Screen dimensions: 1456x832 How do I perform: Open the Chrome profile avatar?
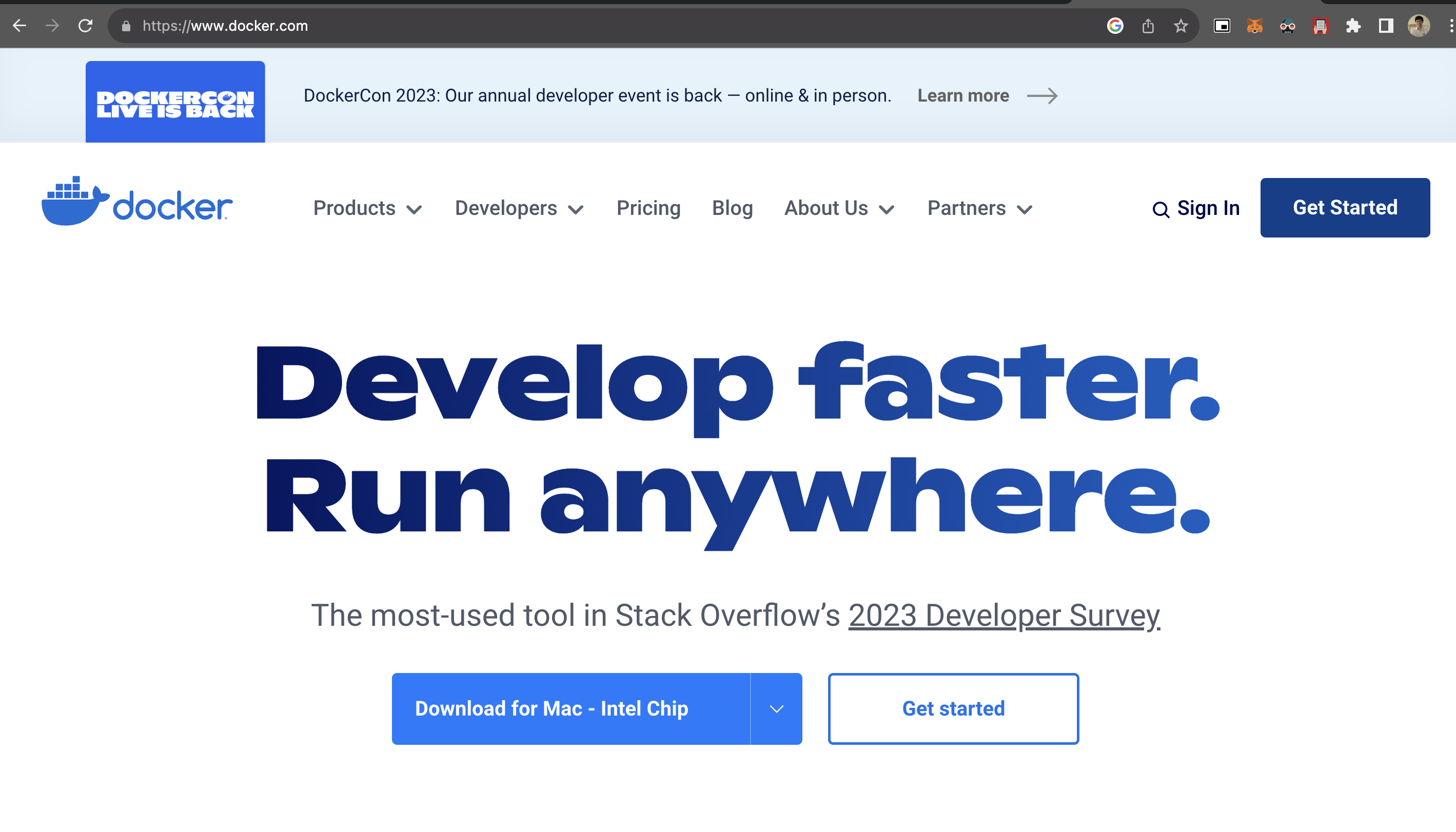1419,26
